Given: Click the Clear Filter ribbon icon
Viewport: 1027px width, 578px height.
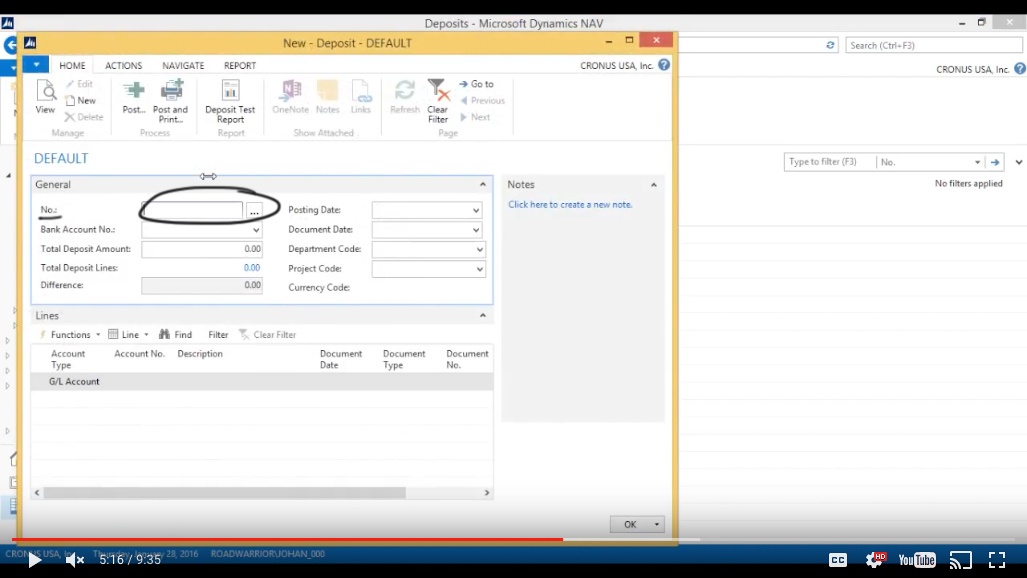Looking at the screenshot, I should tap(437, 97).
